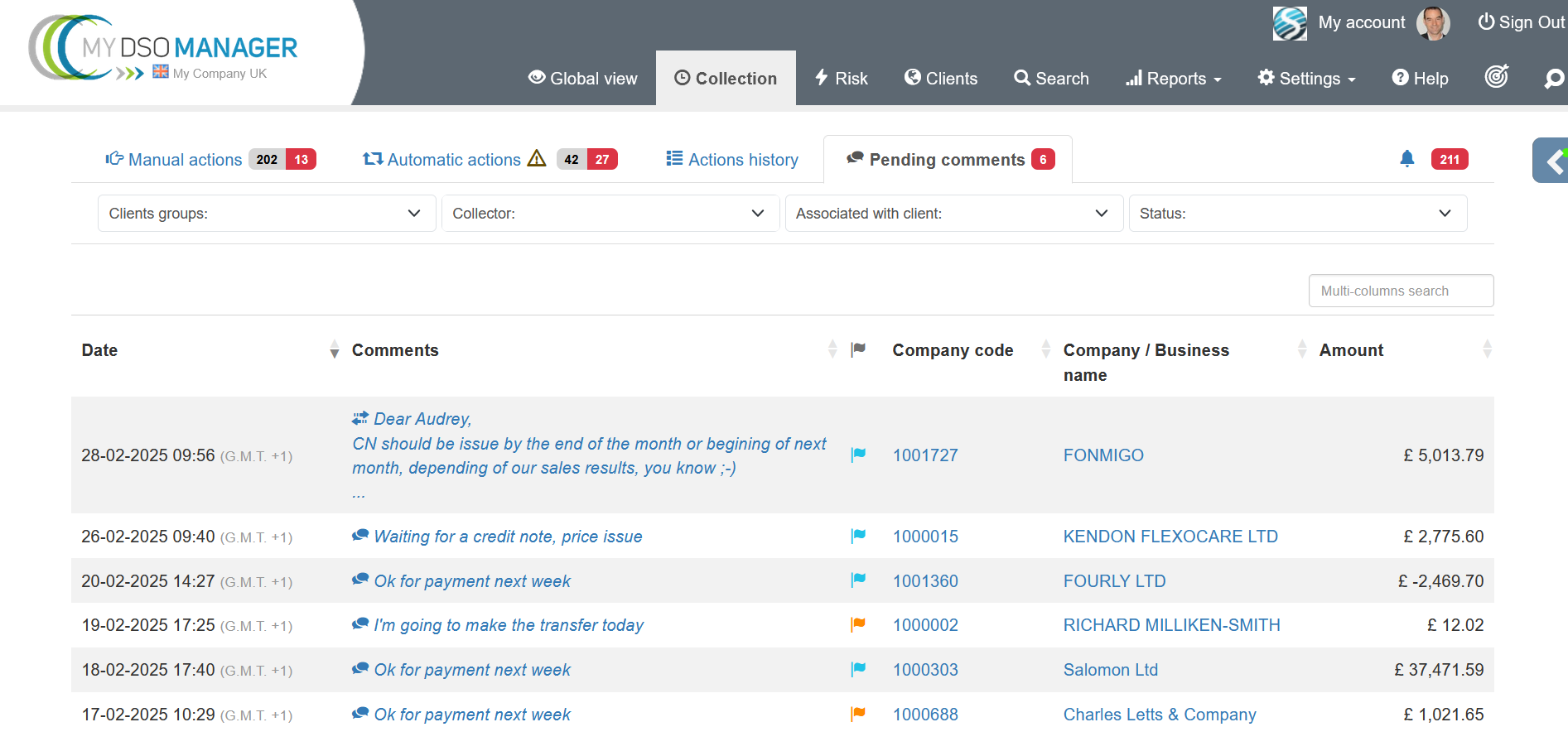Viewport: 1568px width, 751px height.
Task: Click the user profile avatar photo
Action: 1432,23
